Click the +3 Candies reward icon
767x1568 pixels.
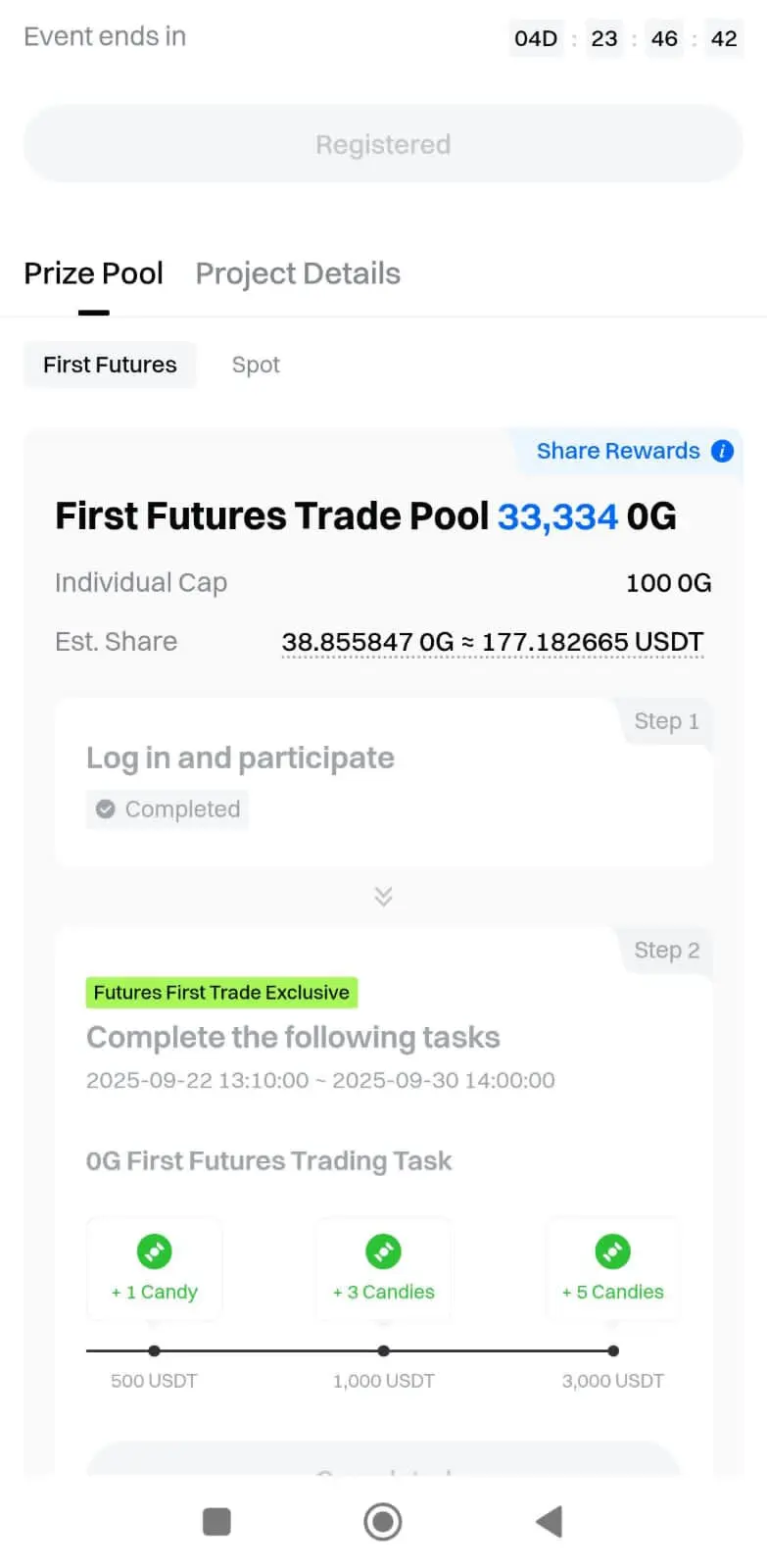coord(384,1251)
